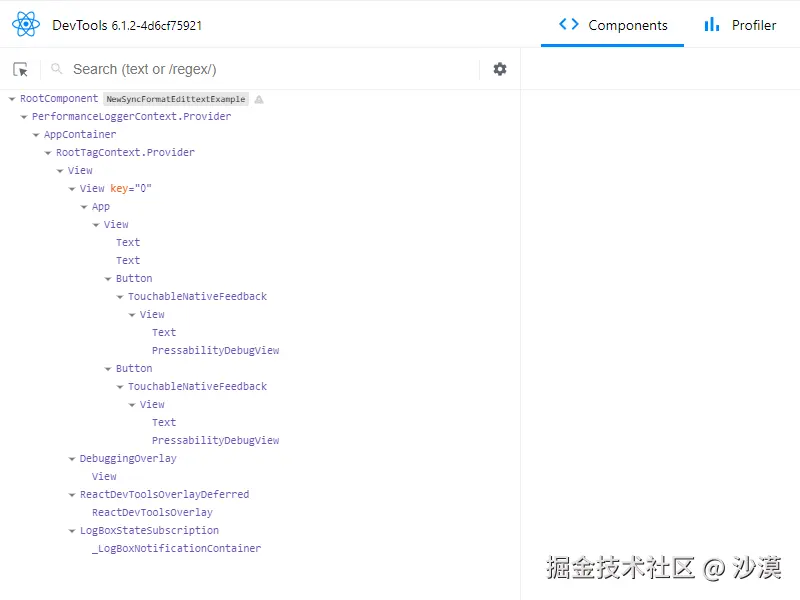This screenshot has height=600, width=800.
Task: Select the first PressabilityDebugView row
Action: coord(216,350)
